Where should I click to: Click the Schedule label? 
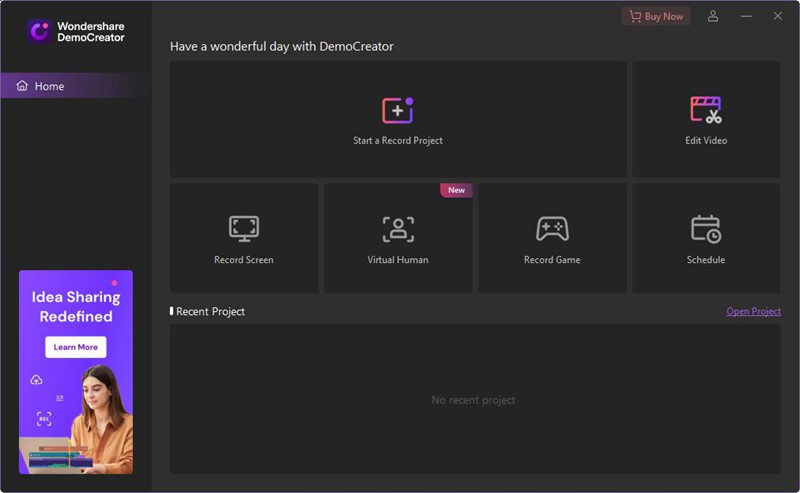(706, 260)
